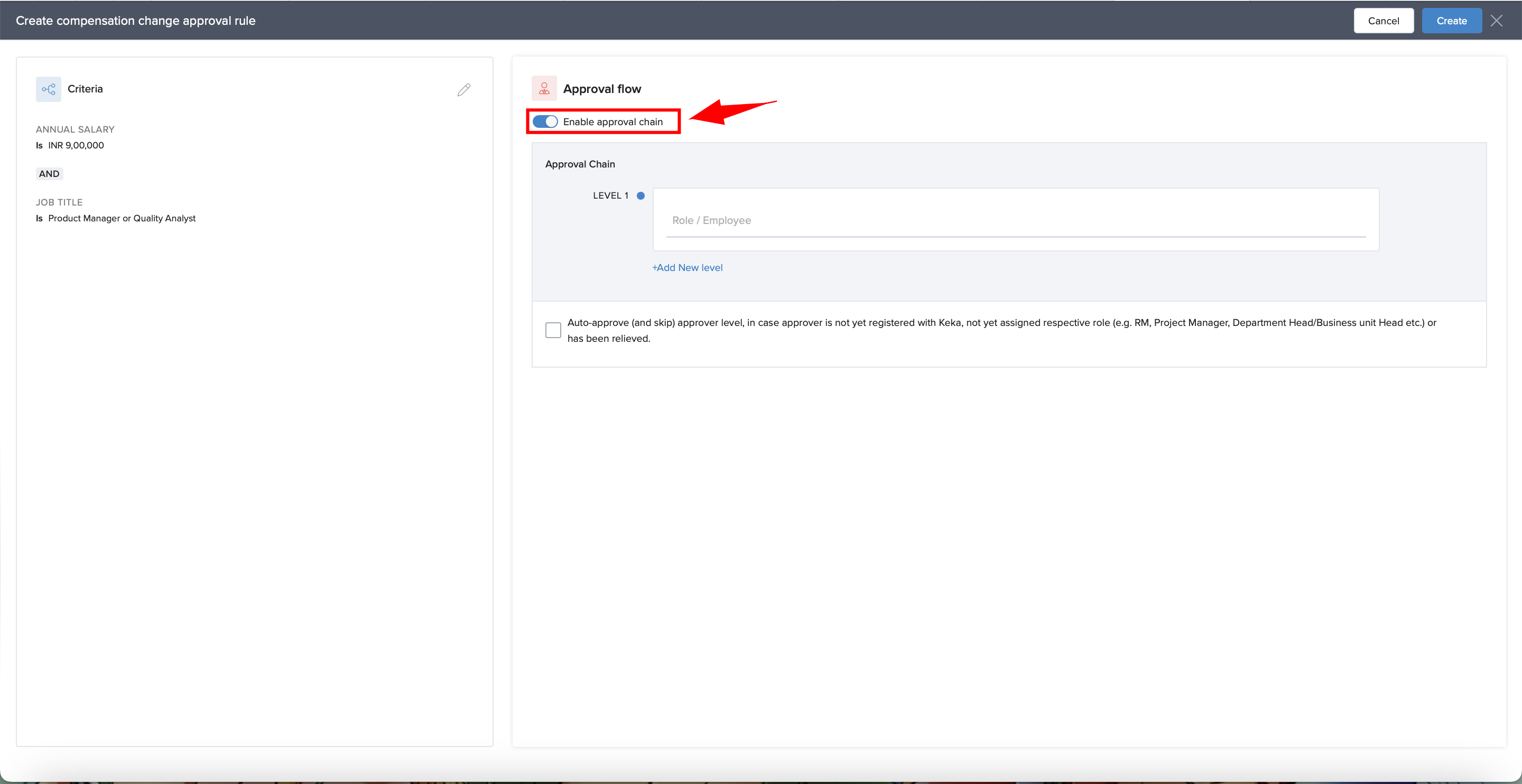Click the Product Manager or Quality Analyst value
Screen dimensions: 1522x784
point(122,218)
